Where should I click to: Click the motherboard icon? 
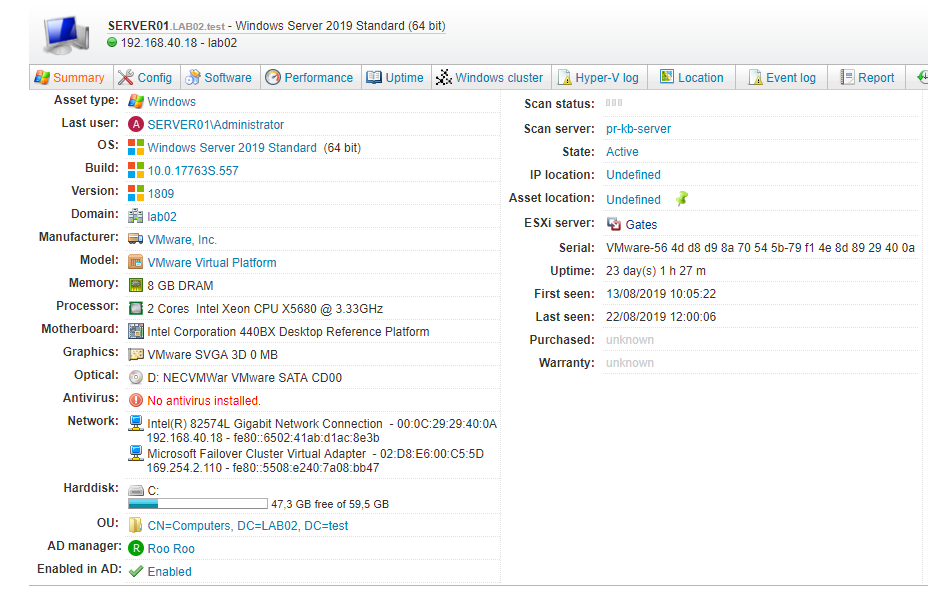coord(136,331)
